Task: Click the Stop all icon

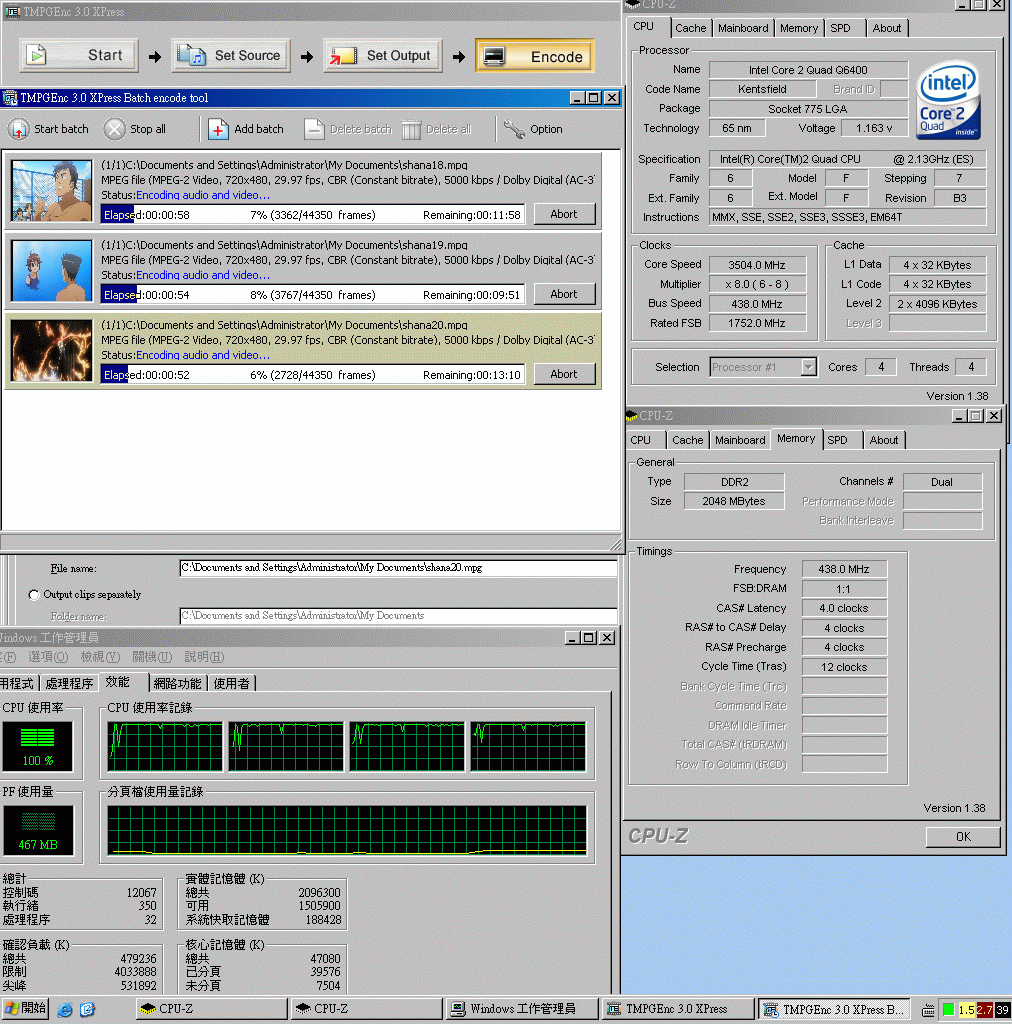Action: click(x=114, y=129)
